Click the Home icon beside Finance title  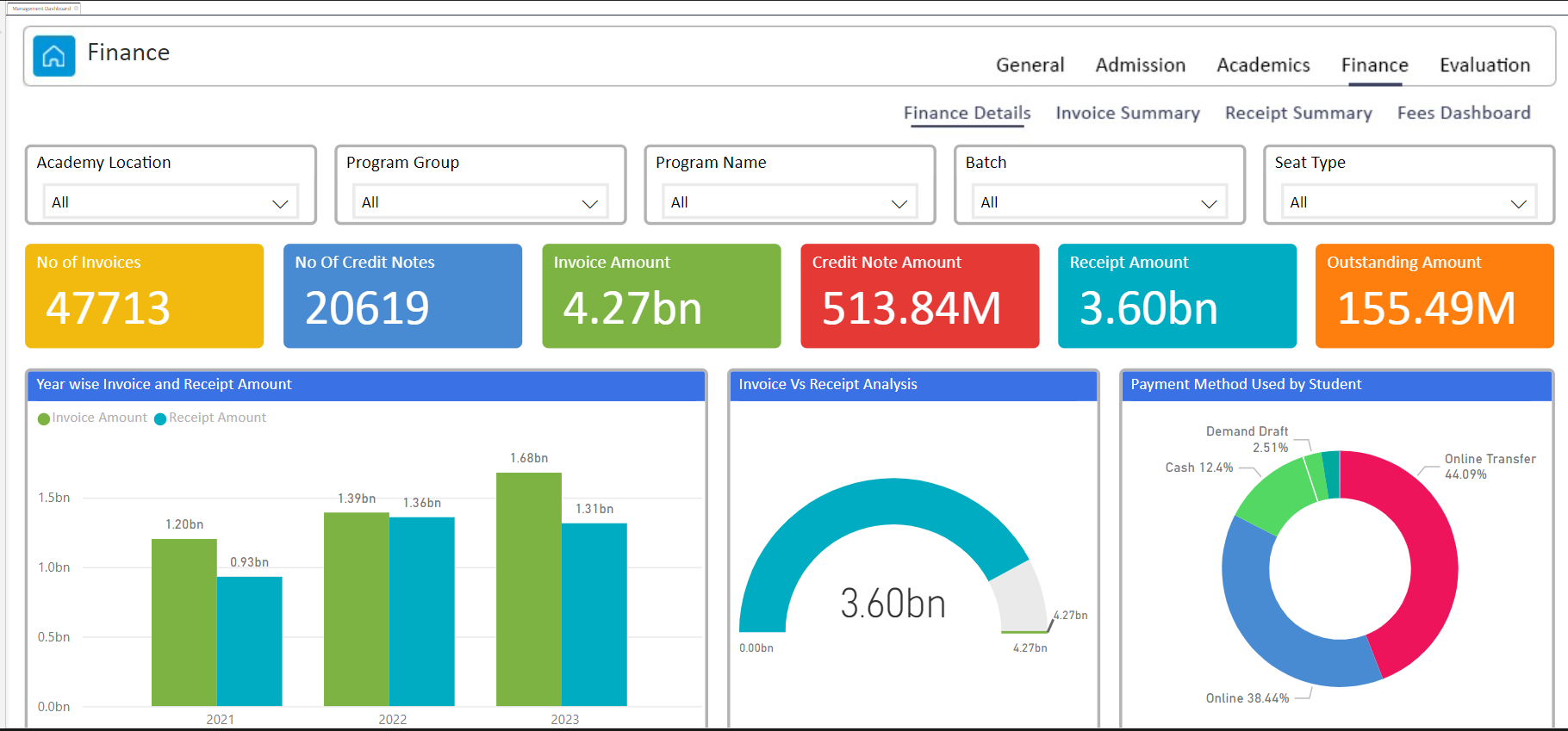click(53, 56)
